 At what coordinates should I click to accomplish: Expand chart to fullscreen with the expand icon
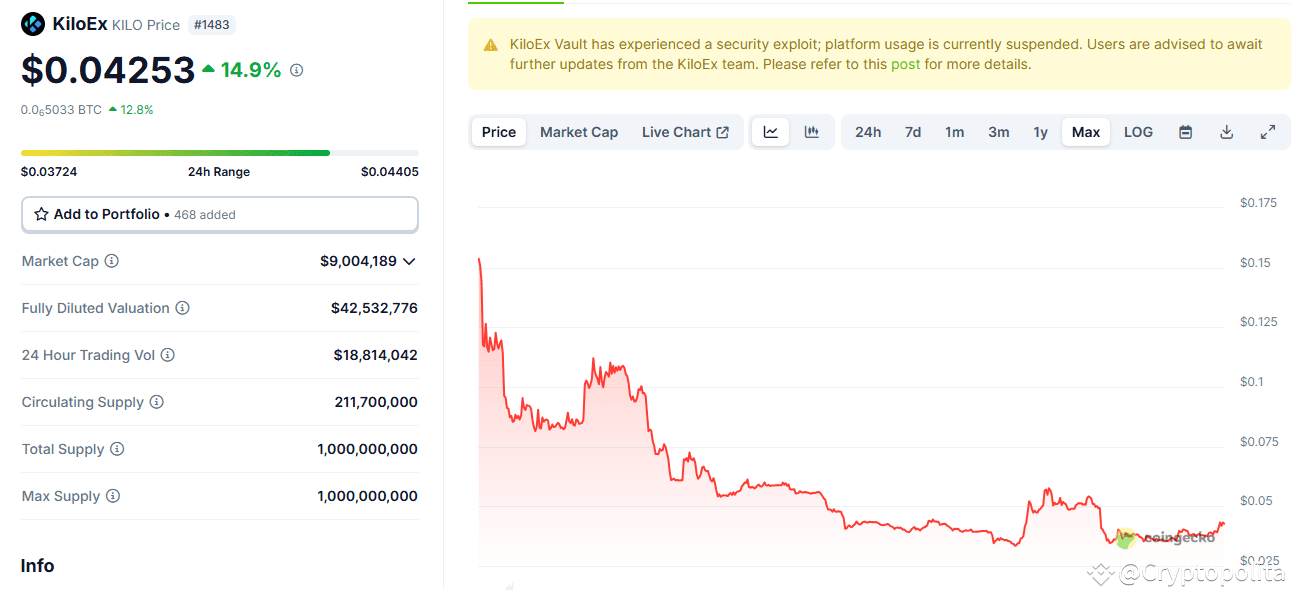[1268, 131]
